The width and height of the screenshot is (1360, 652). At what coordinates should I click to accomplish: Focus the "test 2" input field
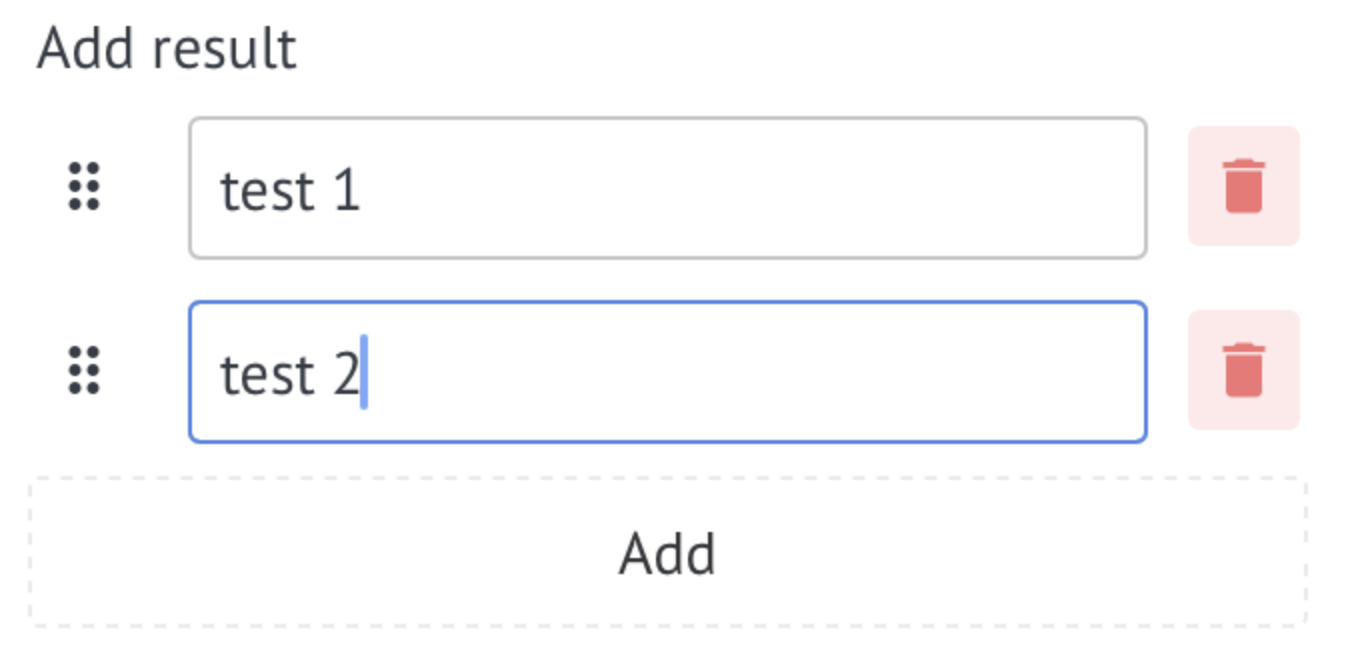point(668,372)
